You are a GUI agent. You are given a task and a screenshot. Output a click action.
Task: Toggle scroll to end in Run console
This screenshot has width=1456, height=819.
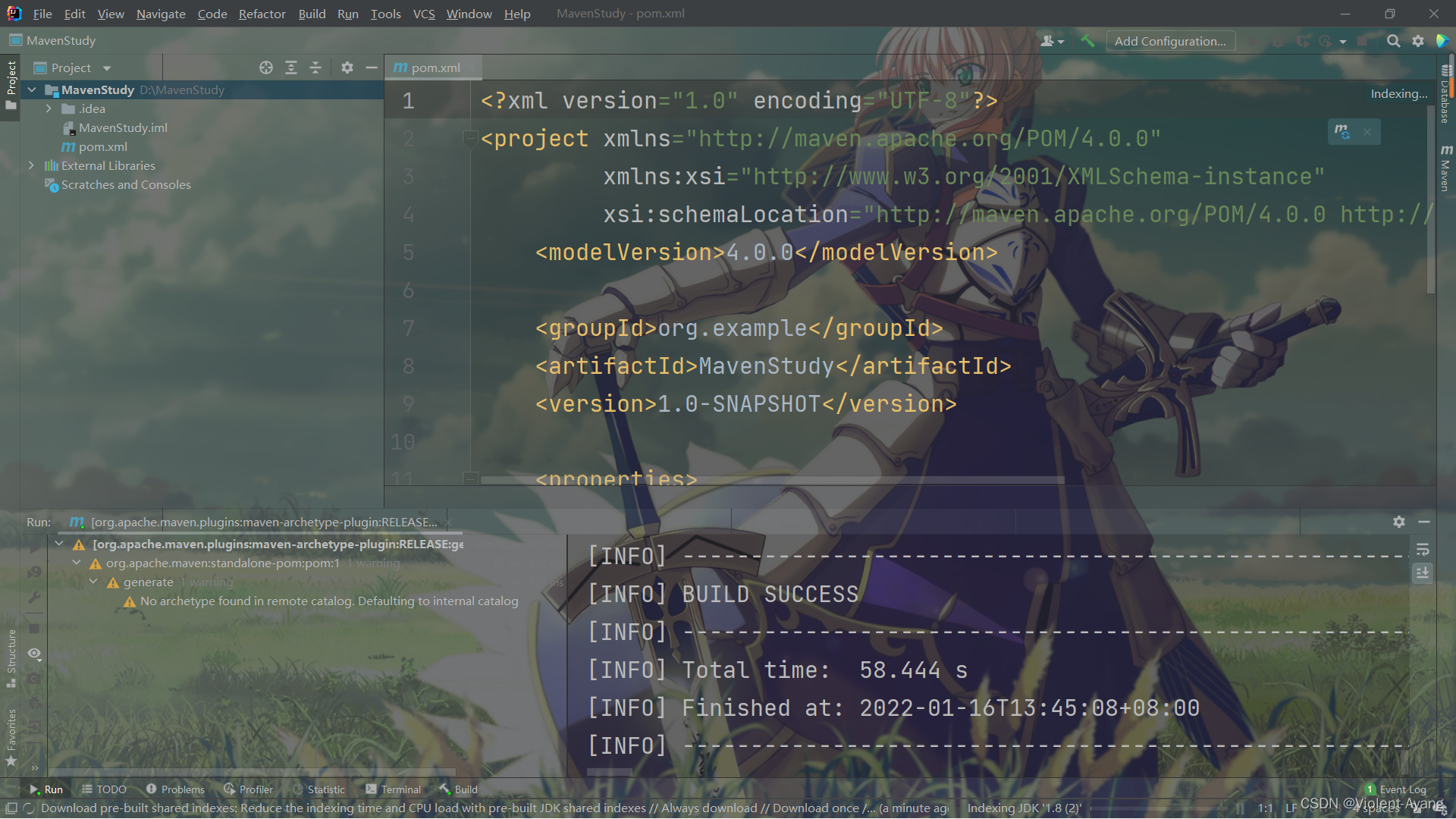pos(1423,573)
